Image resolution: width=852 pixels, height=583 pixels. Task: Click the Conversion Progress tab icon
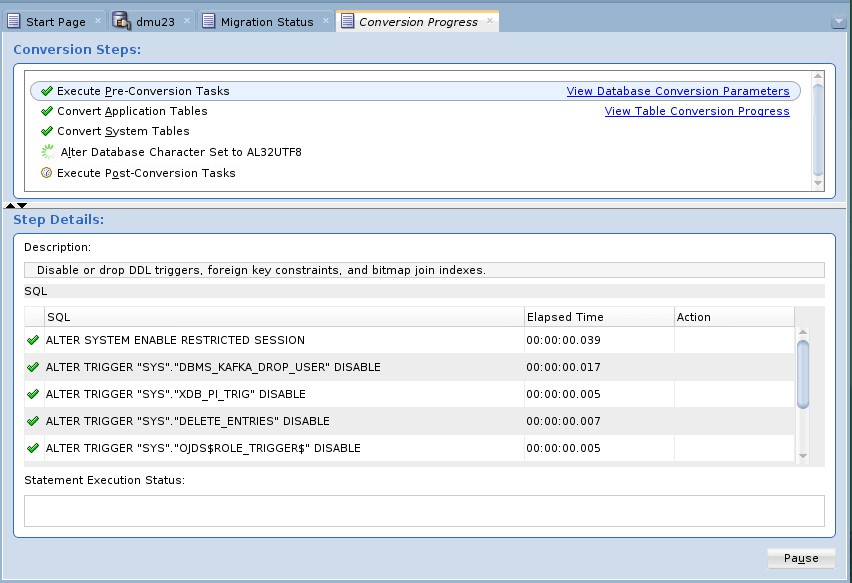[347, 21]
